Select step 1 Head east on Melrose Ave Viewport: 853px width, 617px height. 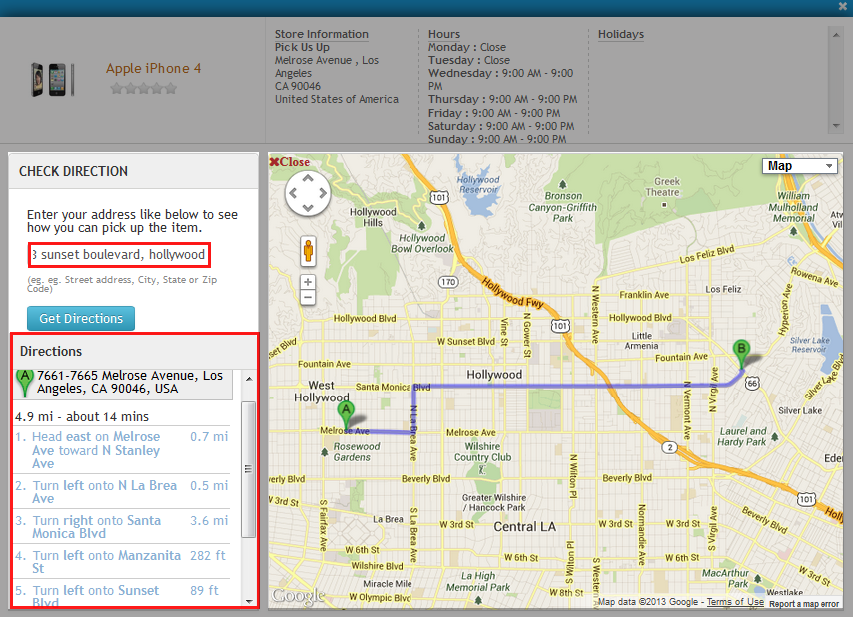tap(122, 450)
